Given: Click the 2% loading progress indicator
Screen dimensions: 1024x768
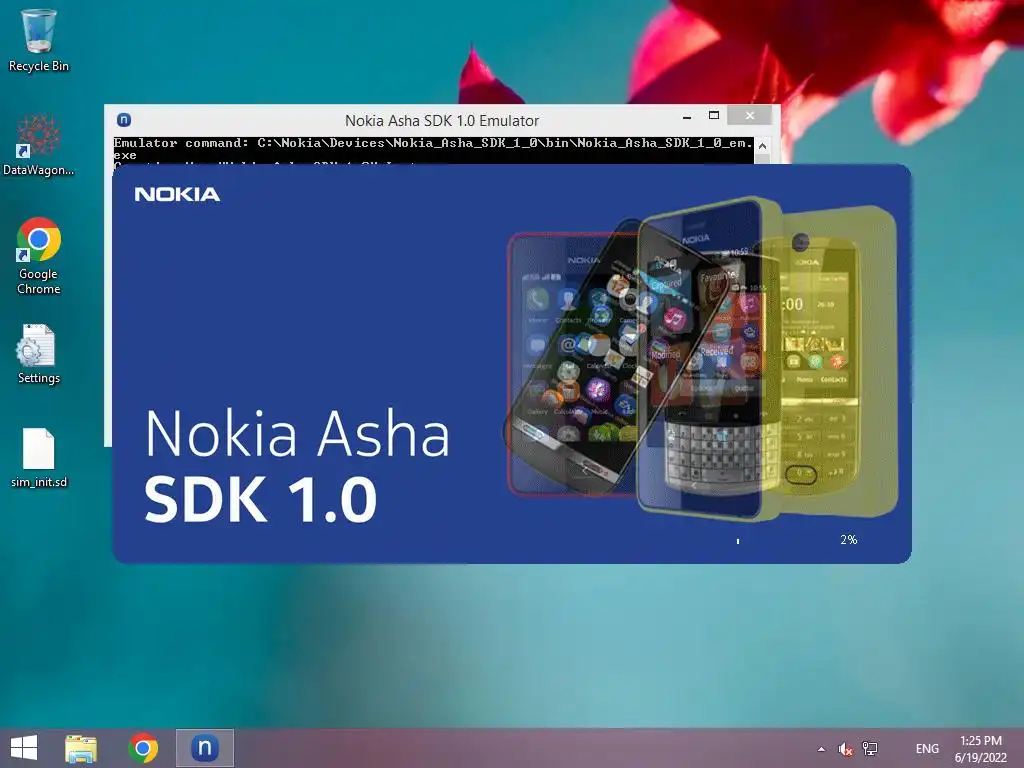Looking at the screenshot, I should tap(848, 539).
